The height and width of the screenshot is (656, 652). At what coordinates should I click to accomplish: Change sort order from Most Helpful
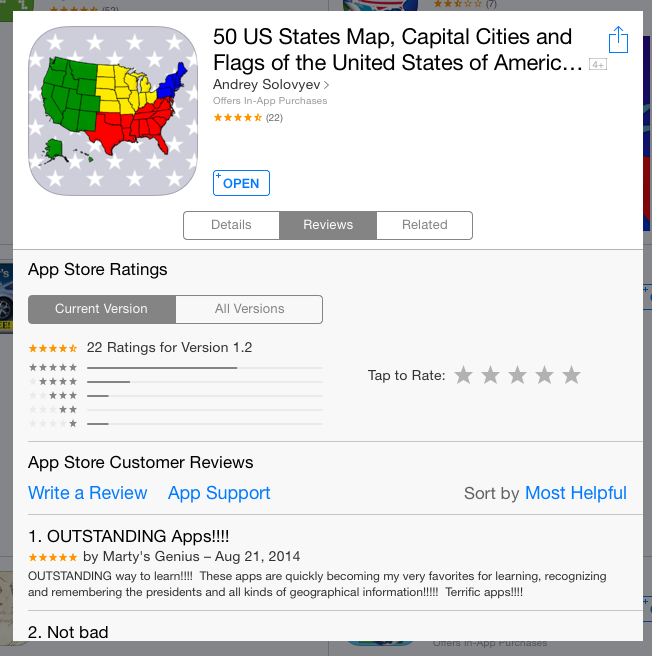click(575, 493)
